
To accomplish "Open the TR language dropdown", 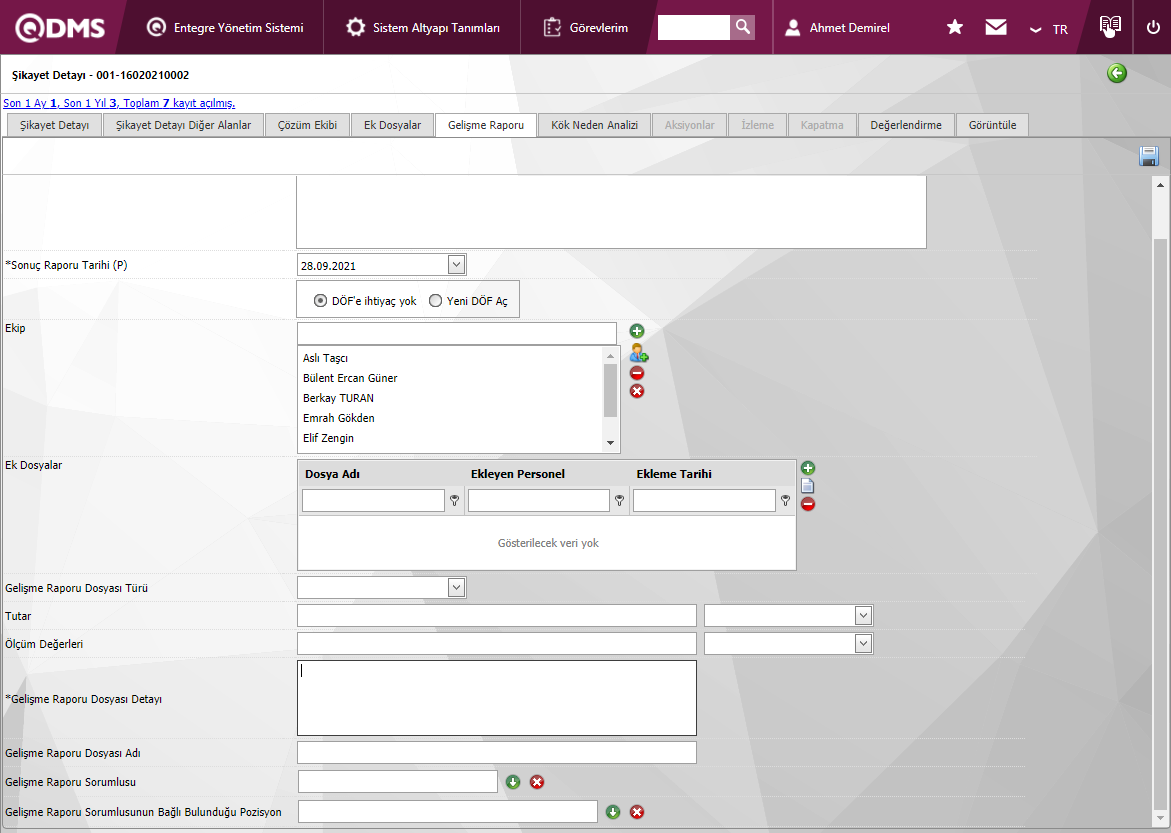I will pyautogui.click(x=1048, y=29).
